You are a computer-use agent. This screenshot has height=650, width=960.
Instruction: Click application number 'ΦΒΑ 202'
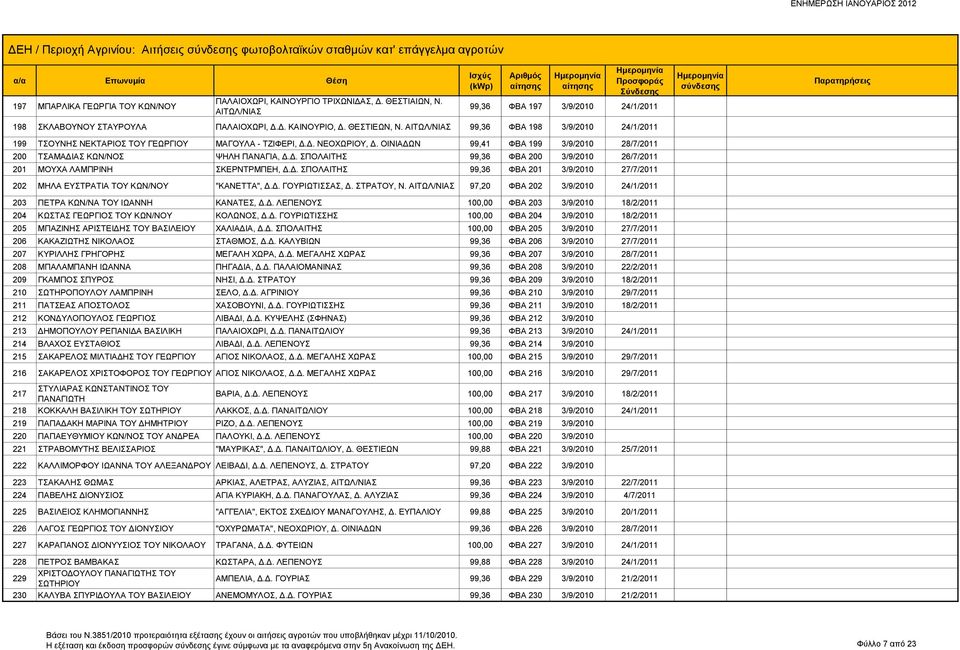(525, 186)
